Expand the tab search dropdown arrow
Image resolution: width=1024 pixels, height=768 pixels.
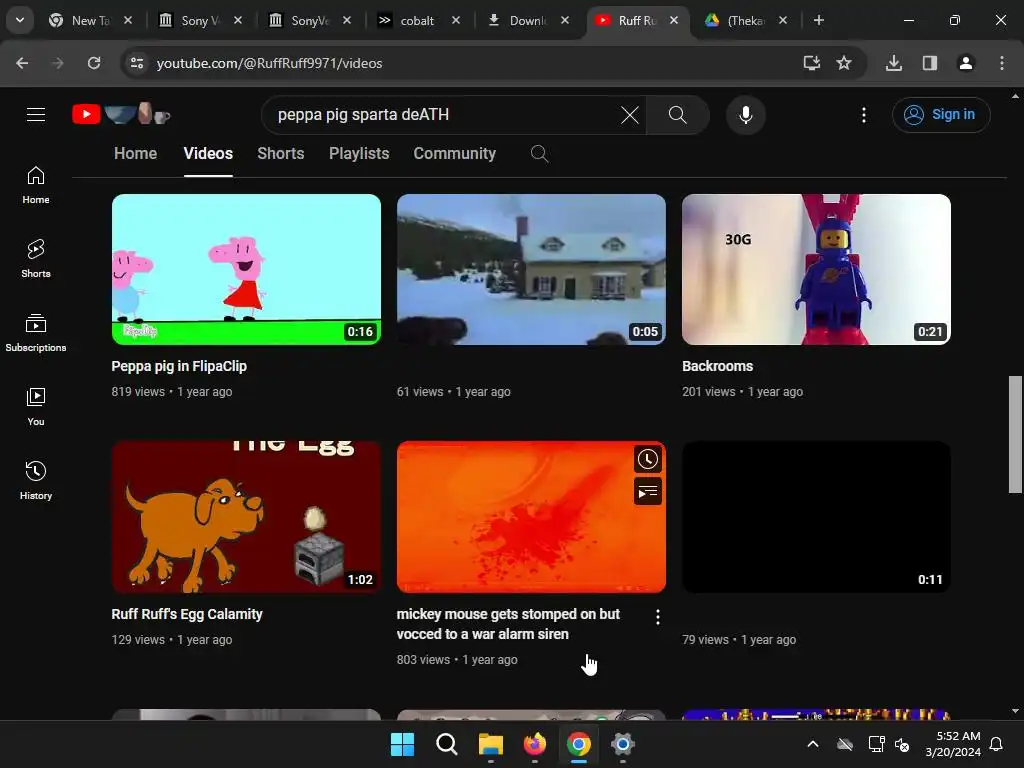point(20,20)
